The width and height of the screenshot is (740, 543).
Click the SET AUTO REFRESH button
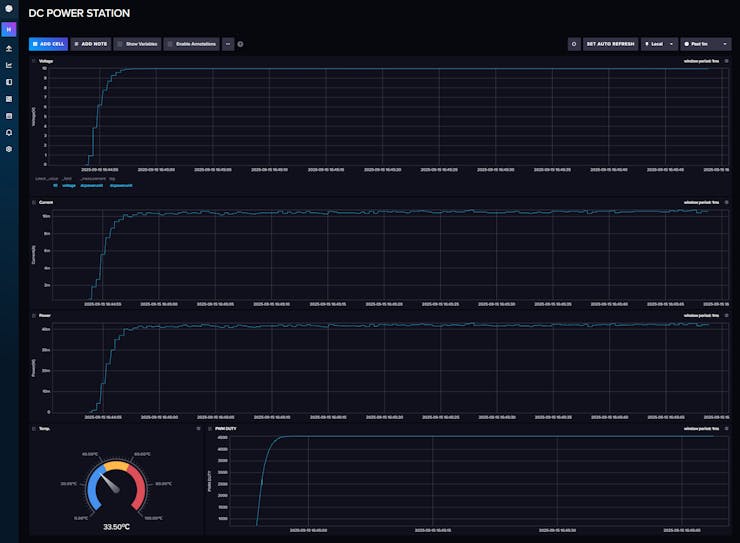coord(610,44)
